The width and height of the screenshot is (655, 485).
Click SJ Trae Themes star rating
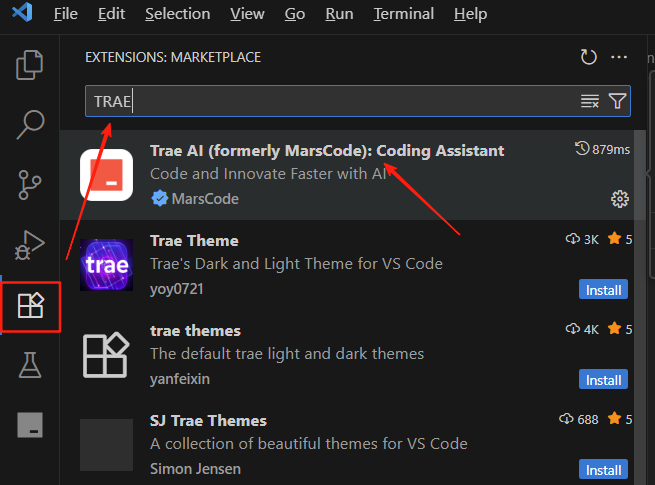(x=619, y=419)
